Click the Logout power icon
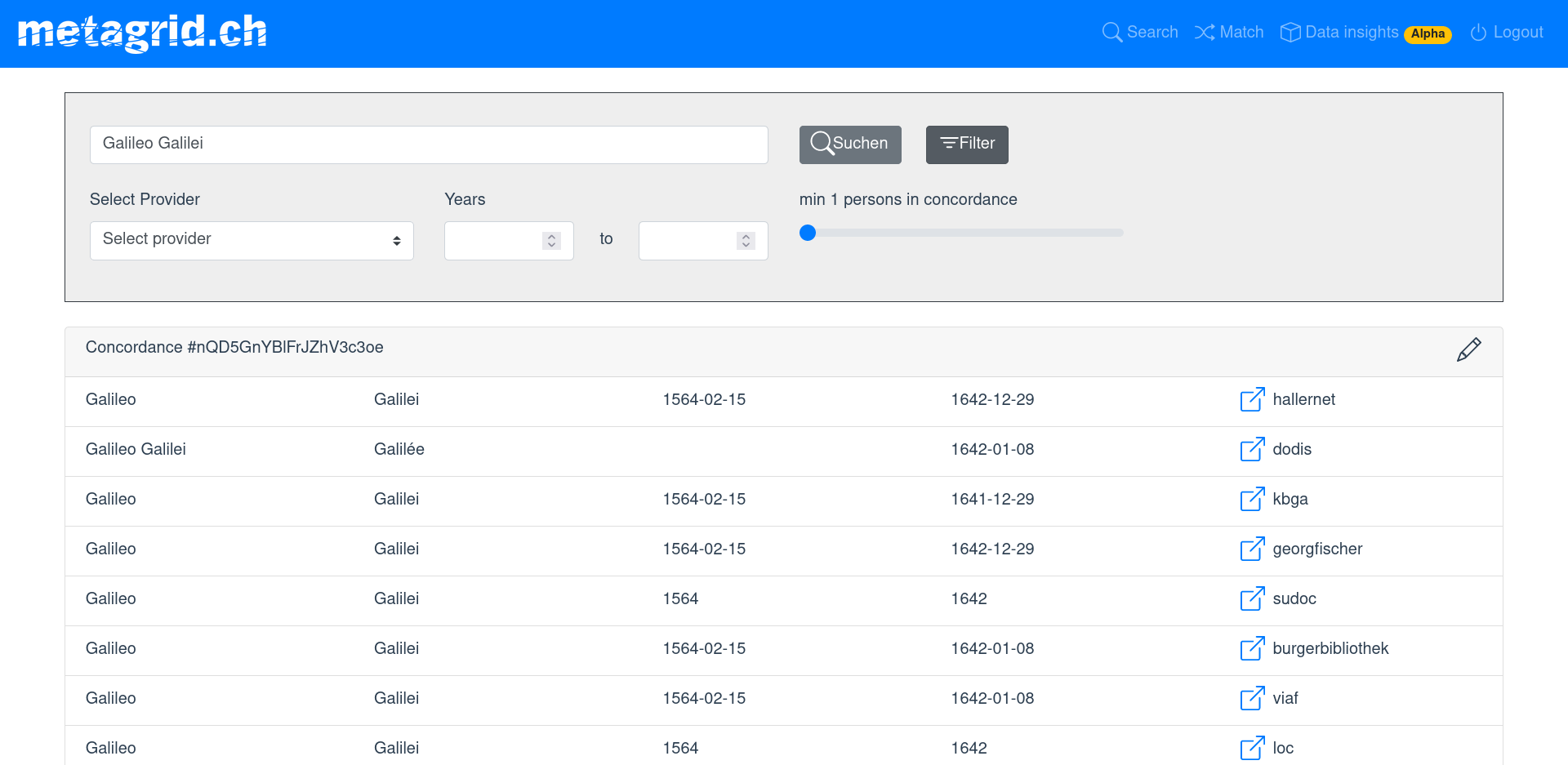 1478,33
